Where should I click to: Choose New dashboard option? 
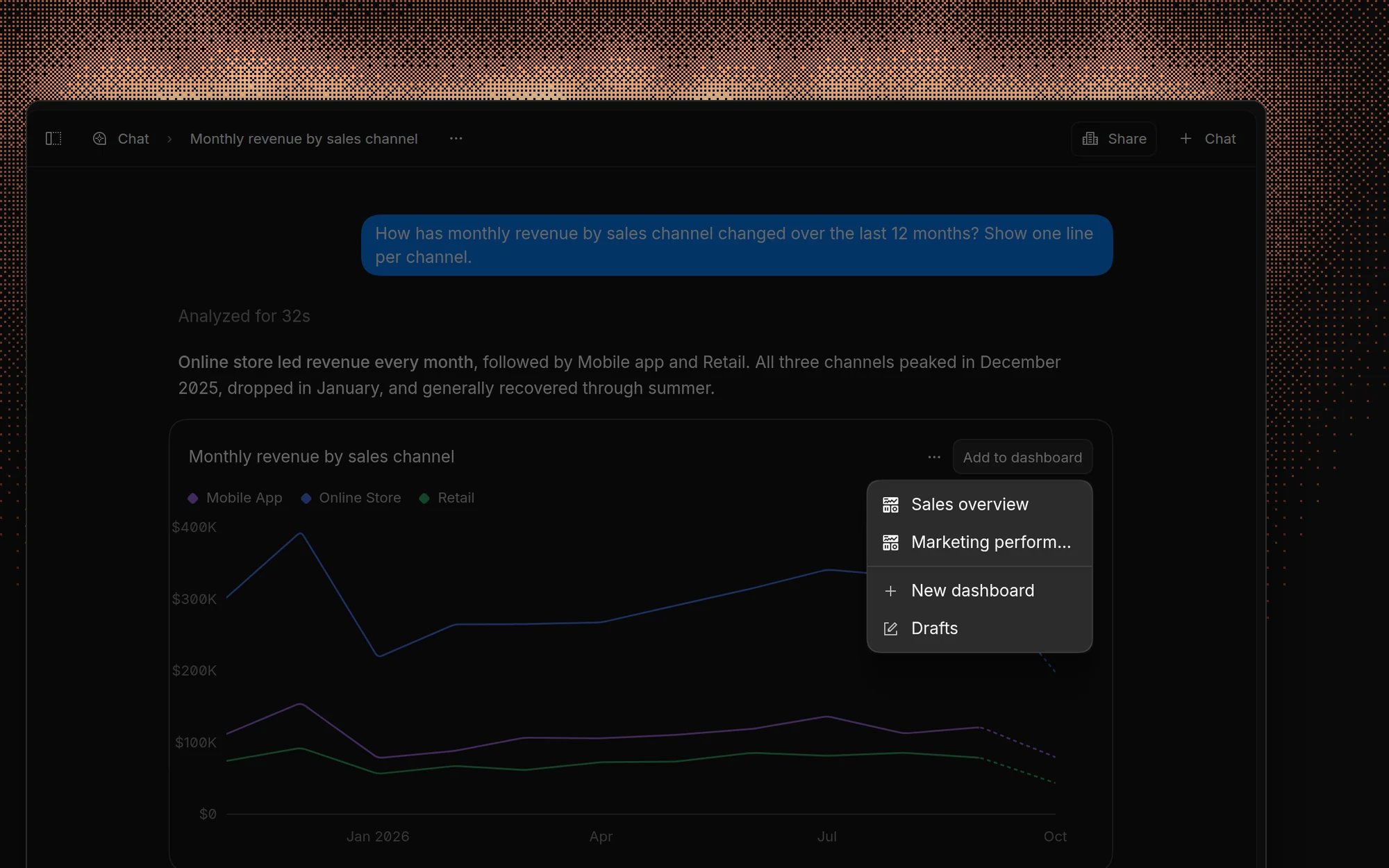979,591
